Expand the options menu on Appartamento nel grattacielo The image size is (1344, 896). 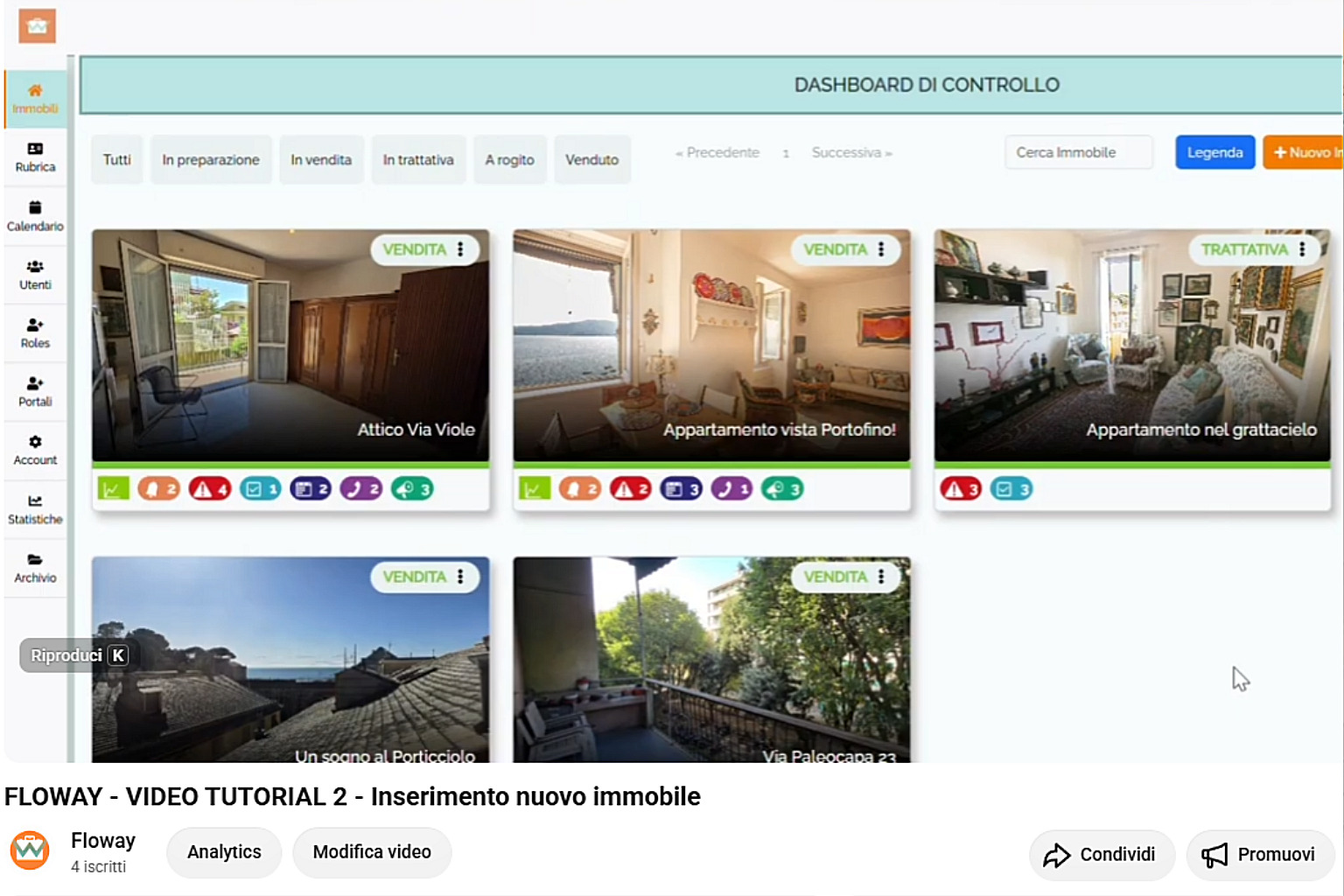tap(1302, 249)
